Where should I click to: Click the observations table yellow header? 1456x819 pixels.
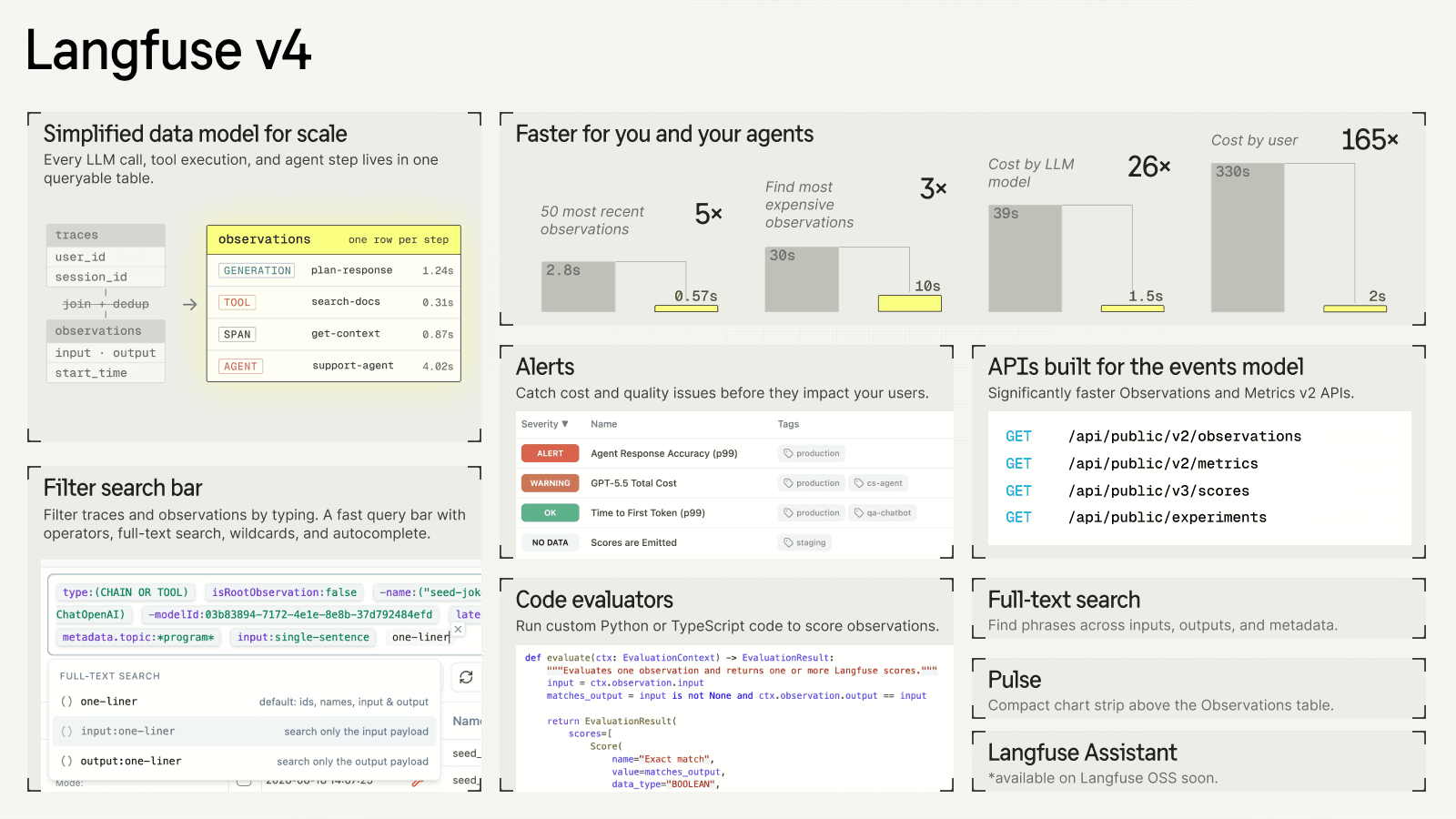[x=334, y=239]
